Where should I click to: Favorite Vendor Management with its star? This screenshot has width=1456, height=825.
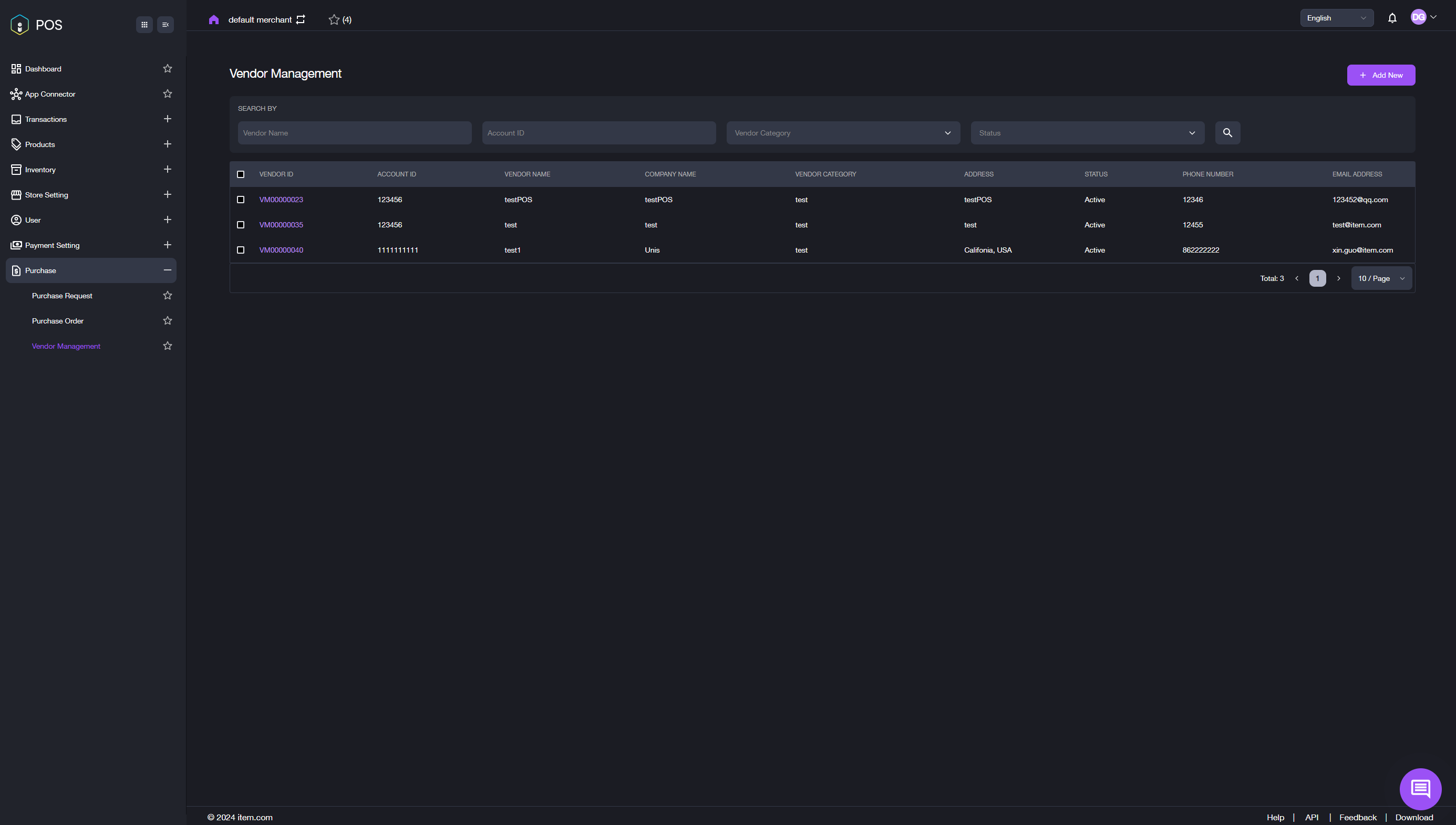click(x=167, y=346)
